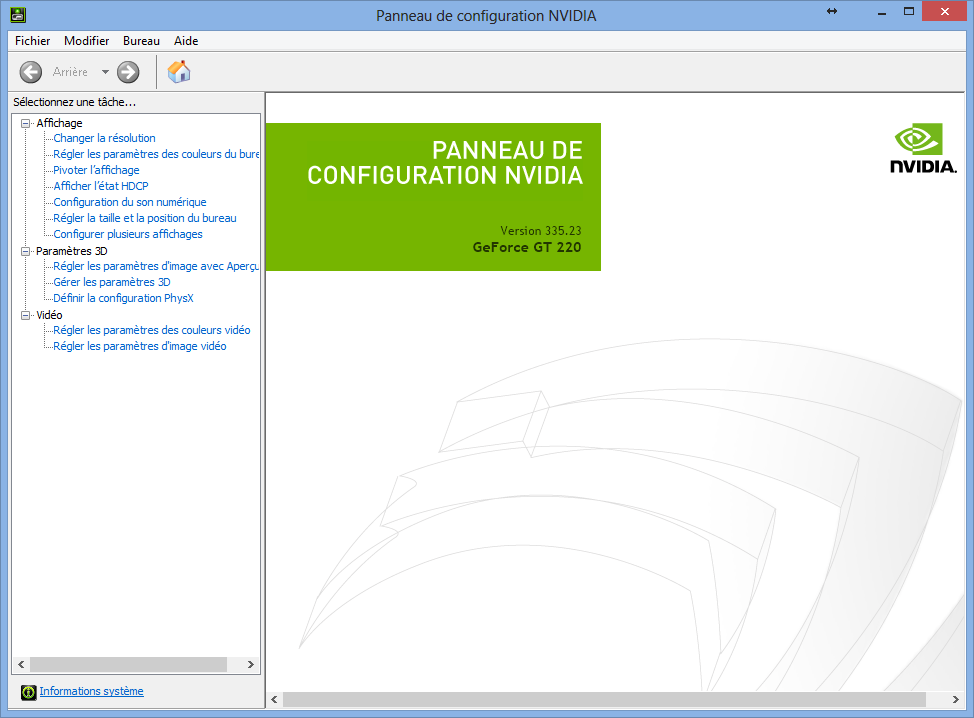
Task: Select Afficher l'état HDCP
Action: coord(101,186)
